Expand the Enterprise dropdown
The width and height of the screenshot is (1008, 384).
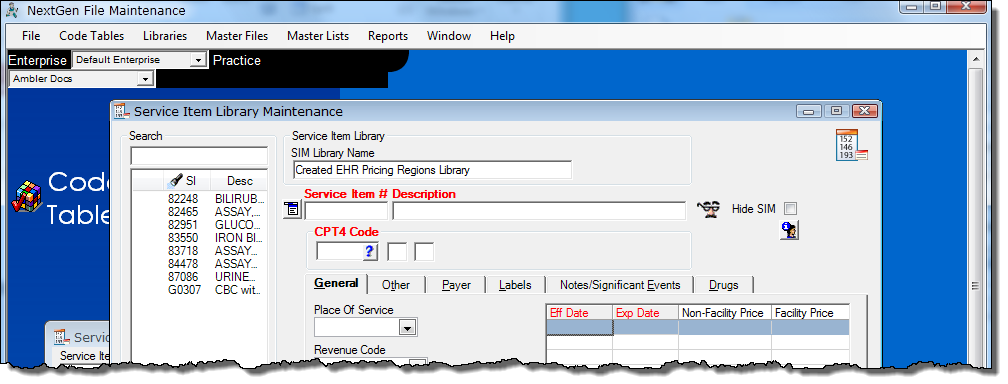(197, 60)
